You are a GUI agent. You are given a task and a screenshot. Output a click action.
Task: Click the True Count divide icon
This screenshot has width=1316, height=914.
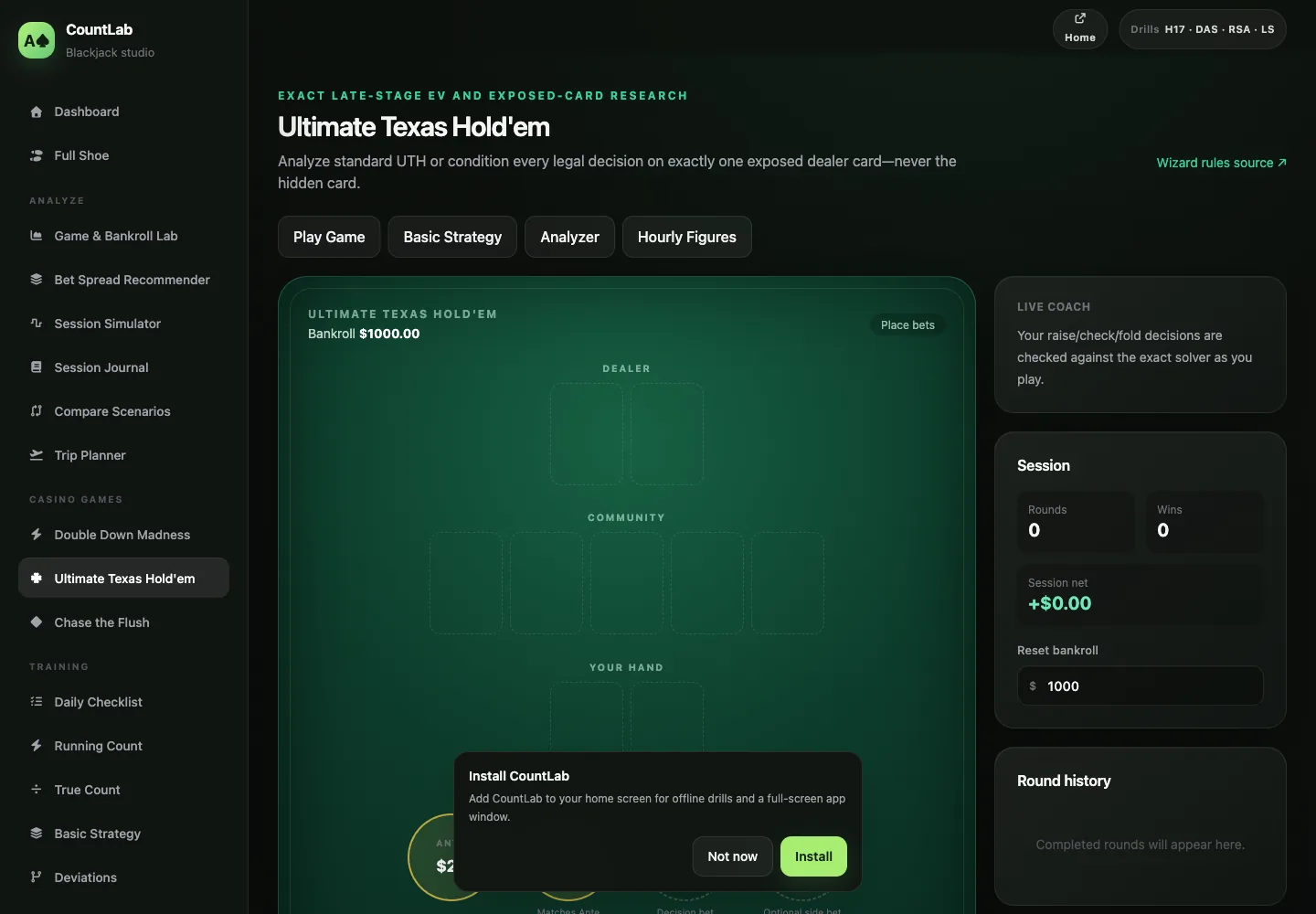click(37, 790)
